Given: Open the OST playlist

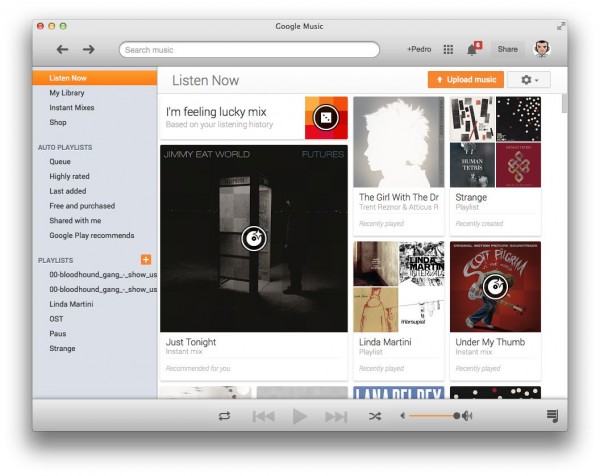Looking at the screenshot, I should point(56,319).
